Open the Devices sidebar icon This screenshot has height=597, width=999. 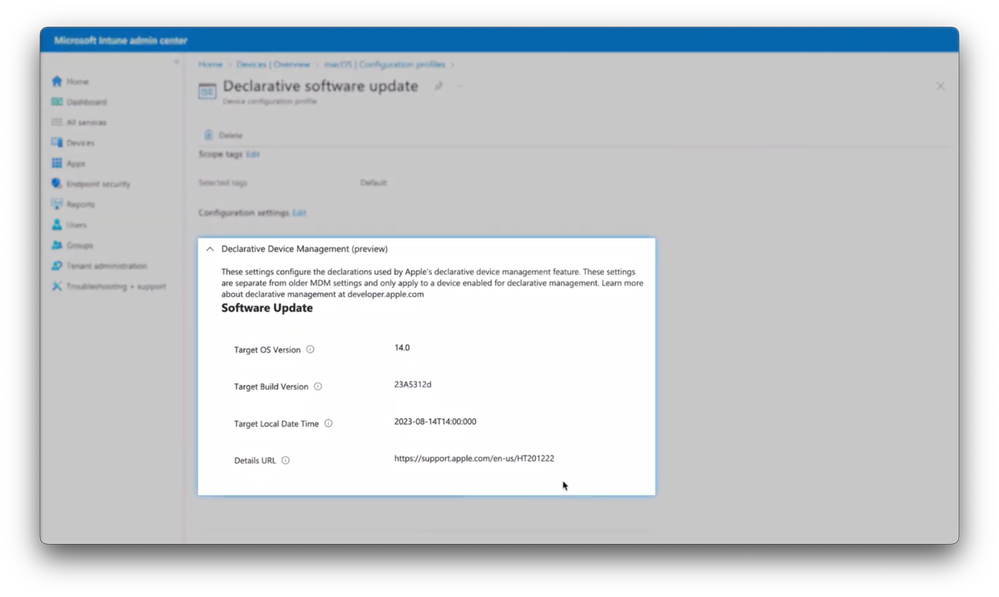(x=57, y=143)
